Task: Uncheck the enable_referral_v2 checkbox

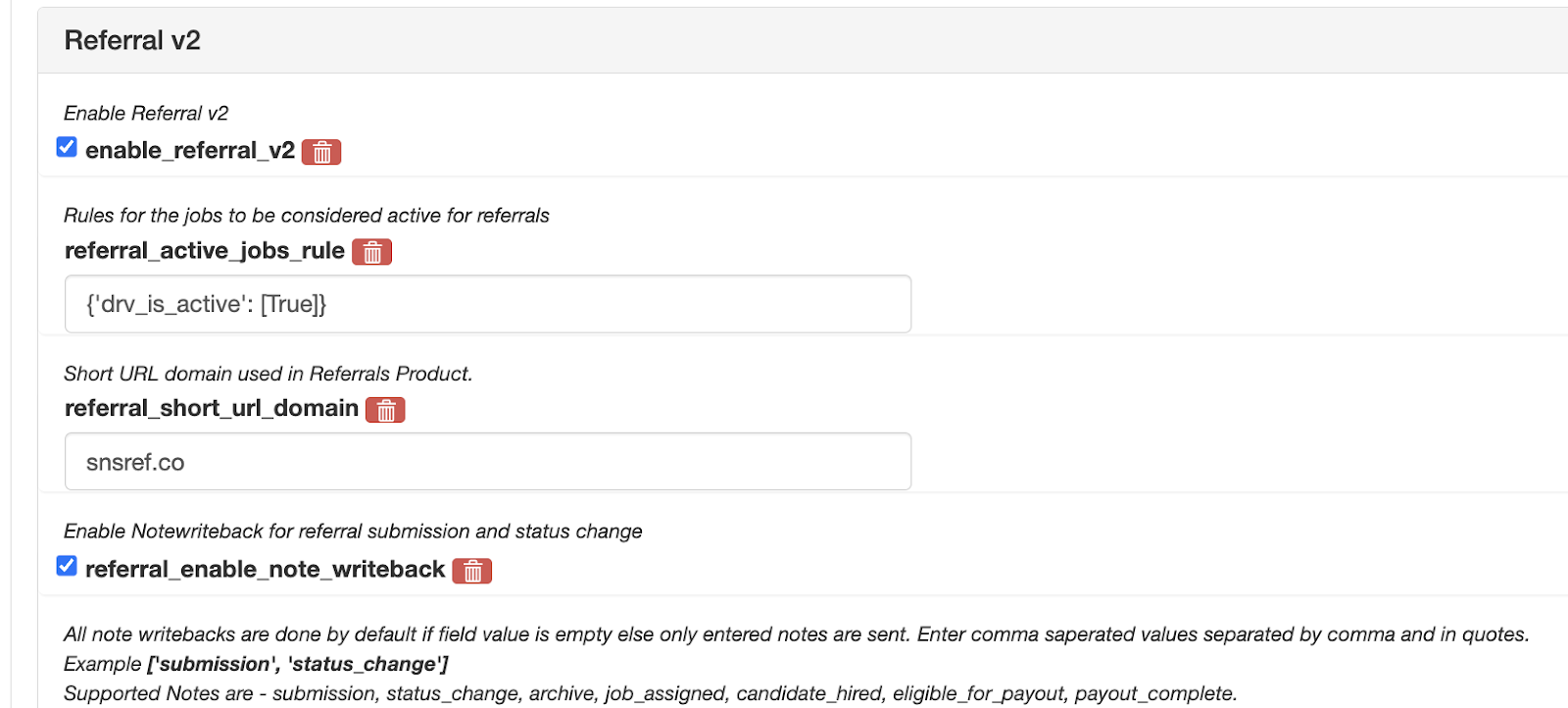Action: [67, 147]
